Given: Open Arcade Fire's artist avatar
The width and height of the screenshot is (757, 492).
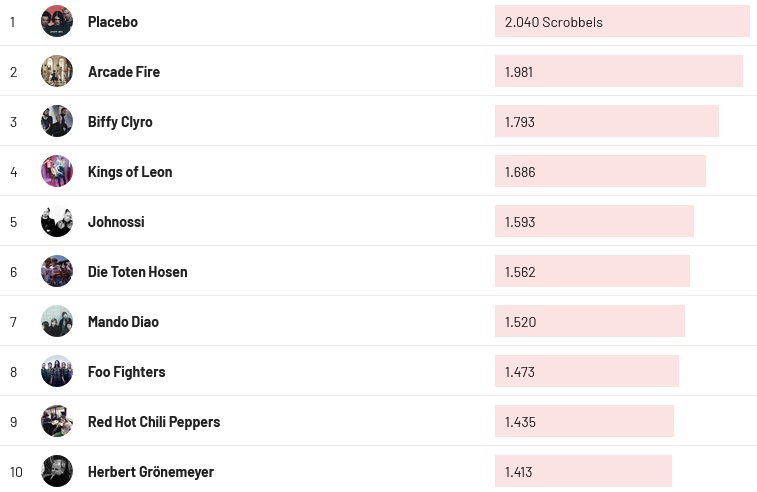Looking at the screenshot, I should [57, 71].
